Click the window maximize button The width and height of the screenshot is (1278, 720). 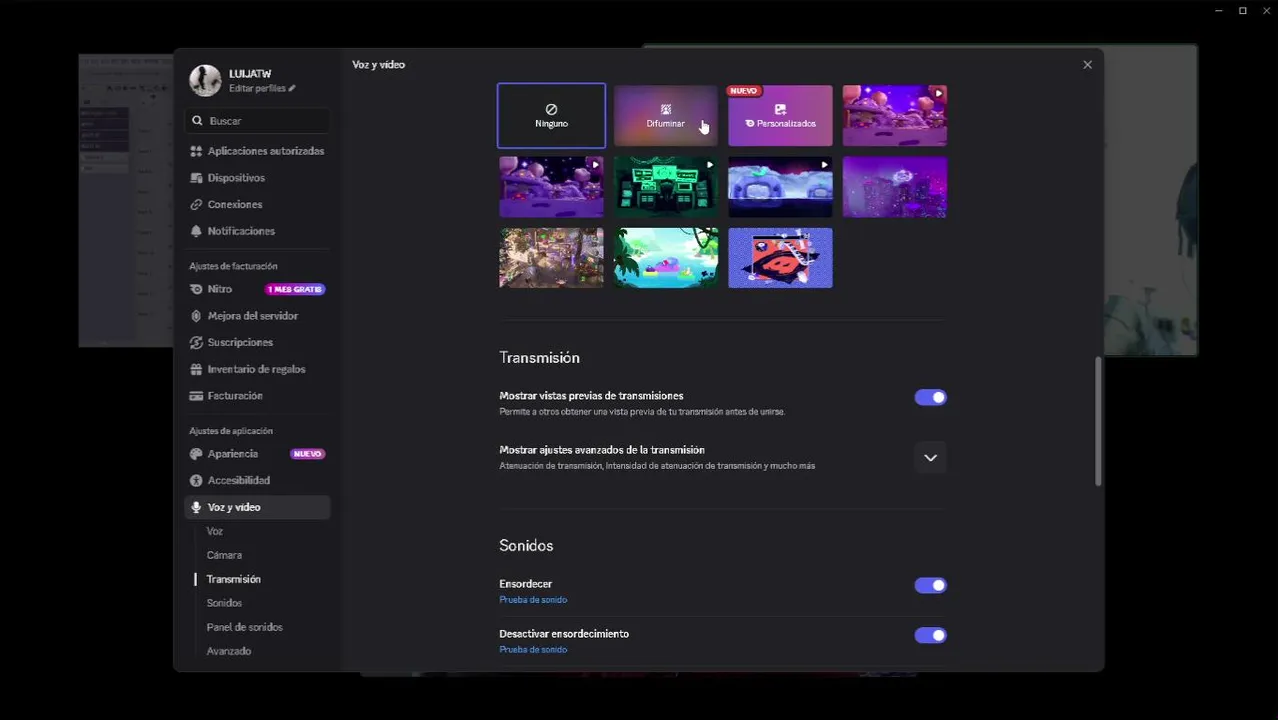[x=1243, y=11]
